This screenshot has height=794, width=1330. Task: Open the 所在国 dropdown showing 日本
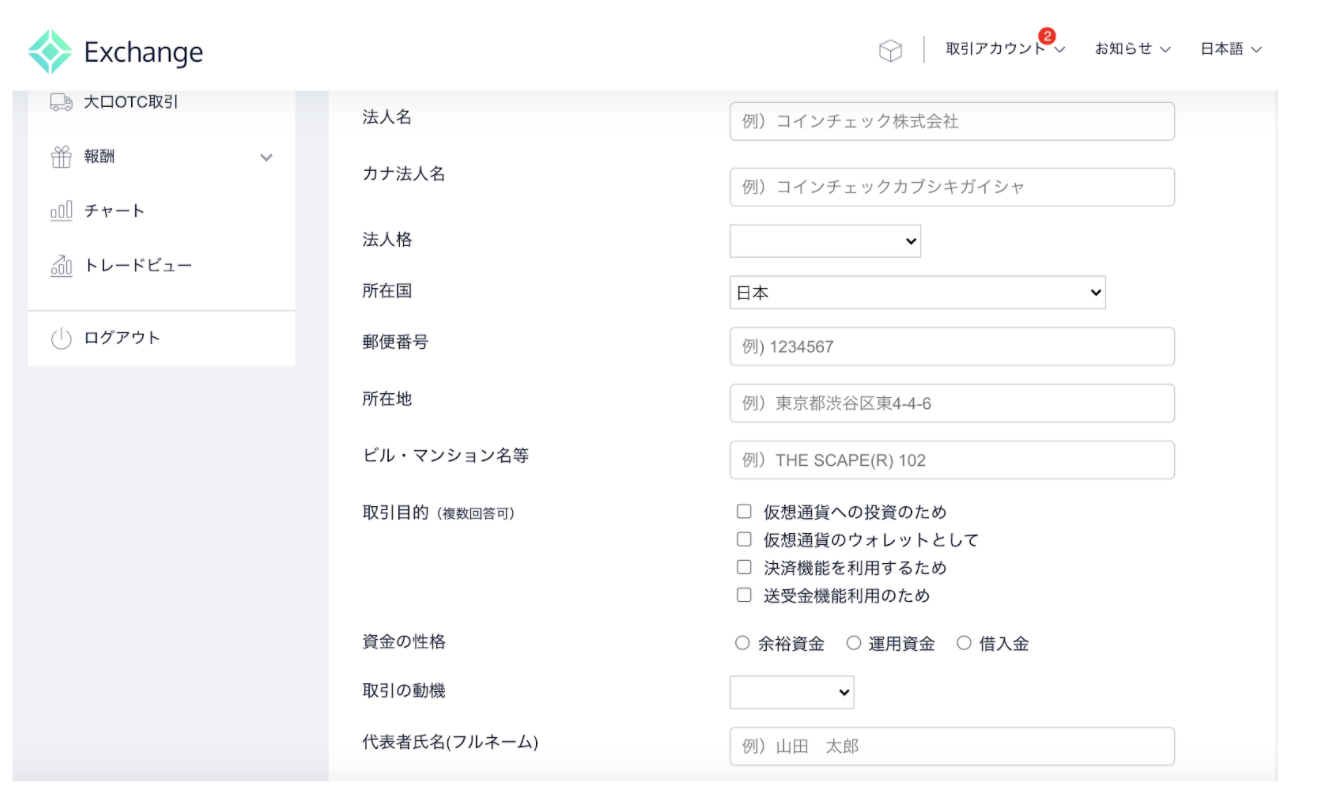tap(917, 292)
